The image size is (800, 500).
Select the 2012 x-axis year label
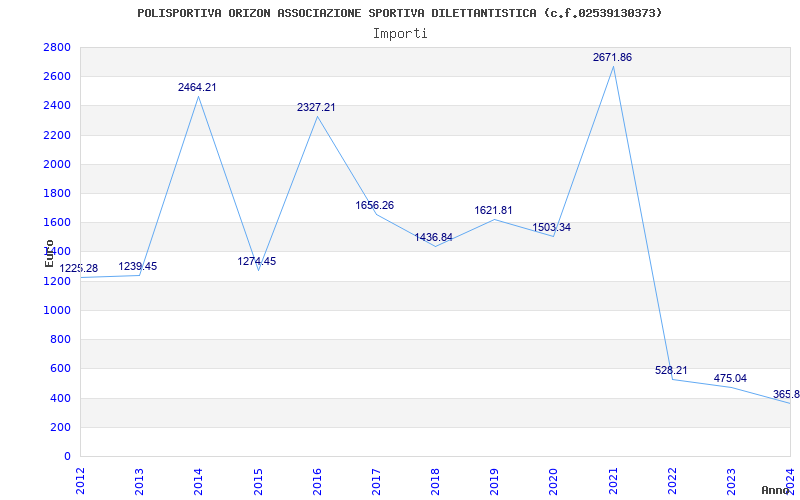pos(81,481)
